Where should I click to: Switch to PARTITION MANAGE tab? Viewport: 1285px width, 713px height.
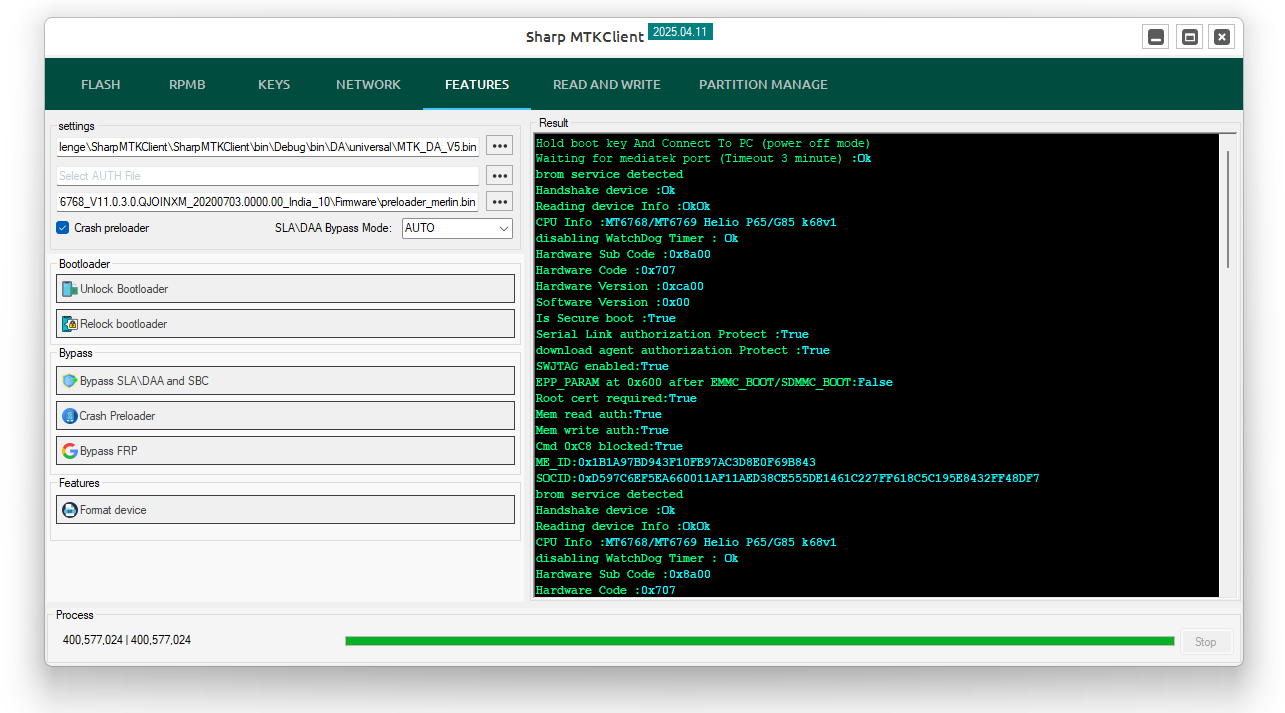[763, 85]
